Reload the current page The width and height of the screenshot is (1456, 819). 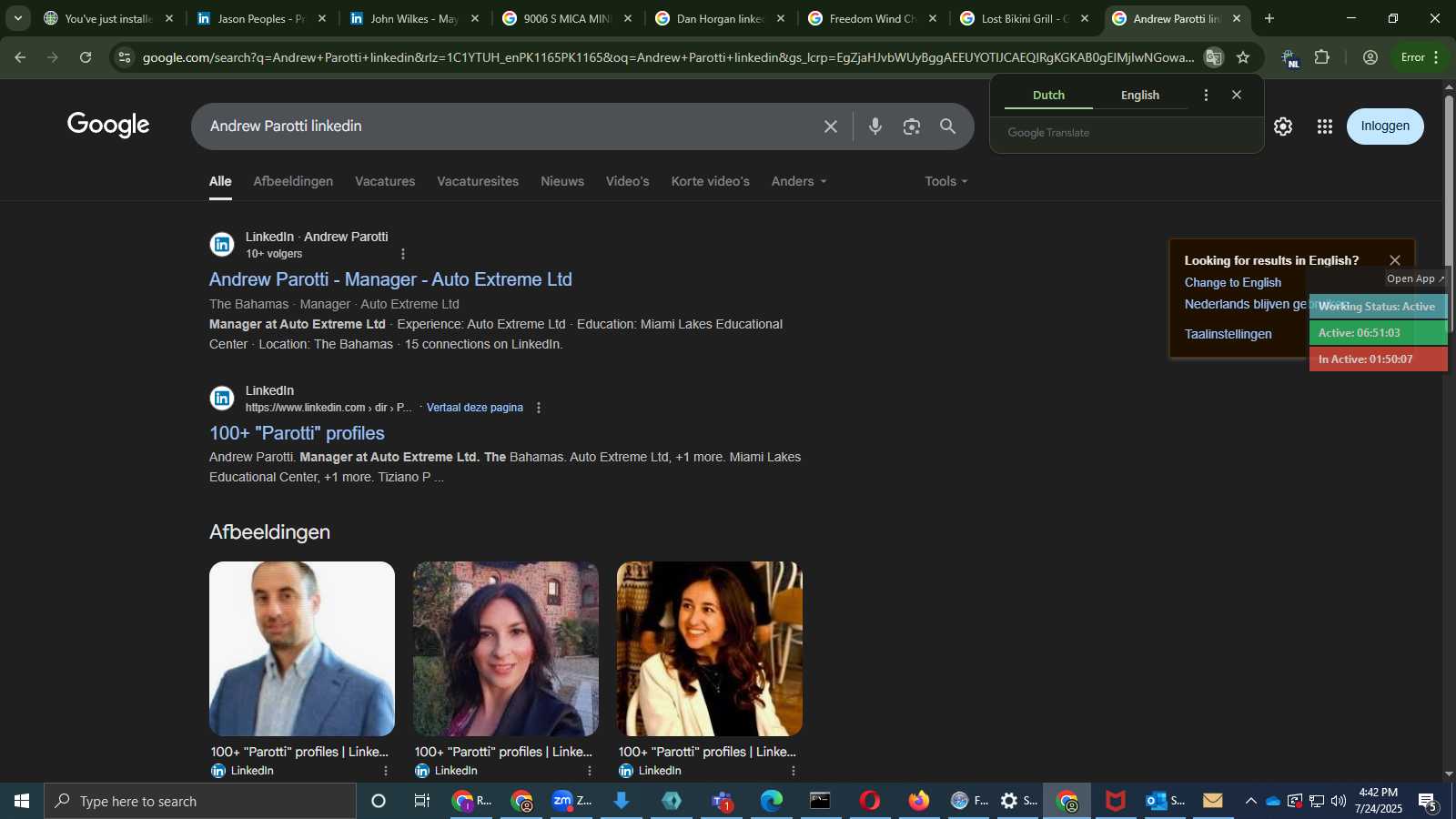(x=86, y=57)
